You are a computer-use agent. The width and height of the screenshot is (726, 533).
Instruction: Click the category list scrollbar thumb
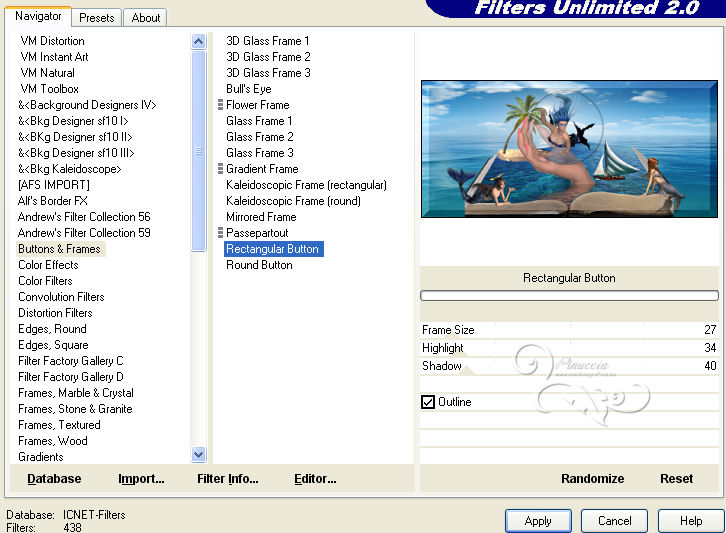198,151
